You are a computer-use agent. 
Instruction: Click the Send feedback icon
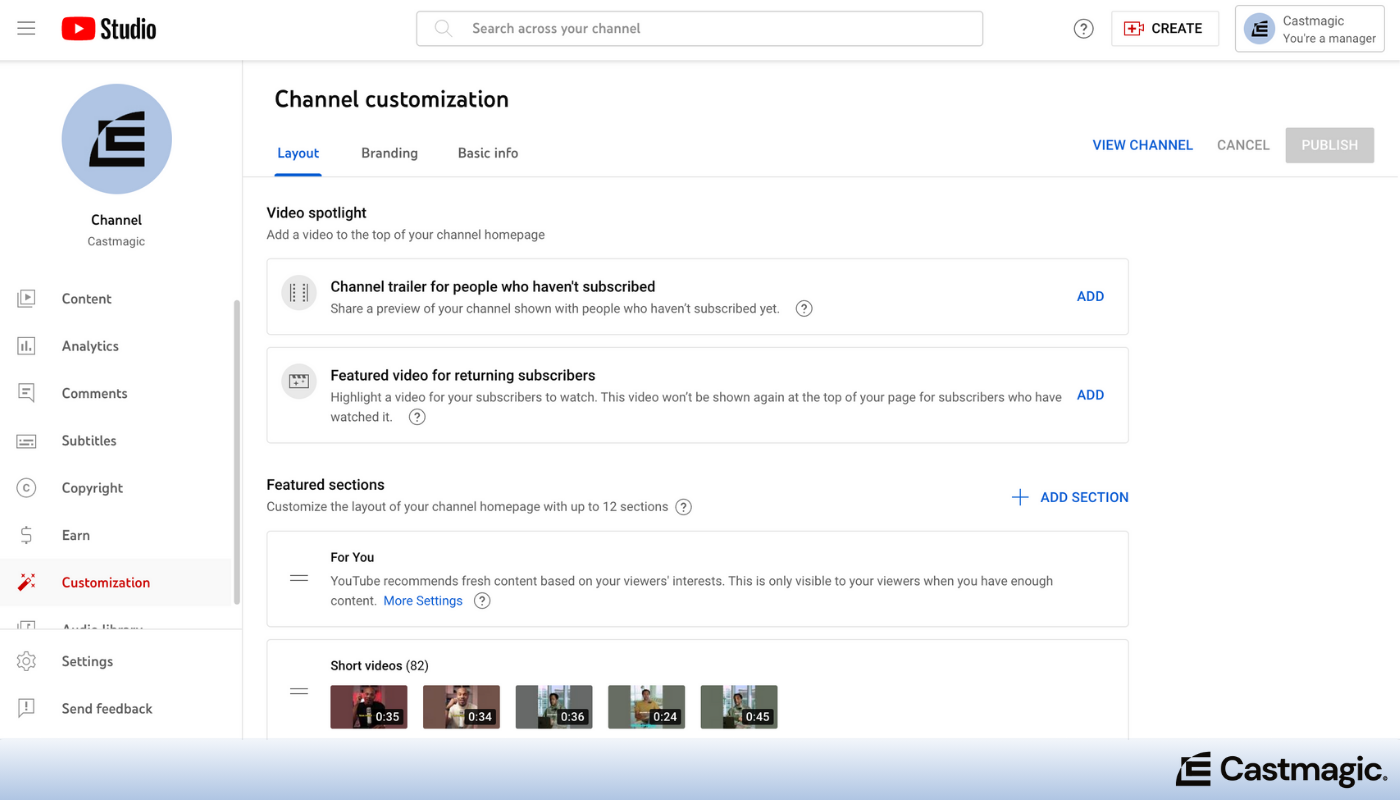click(26, 708)
